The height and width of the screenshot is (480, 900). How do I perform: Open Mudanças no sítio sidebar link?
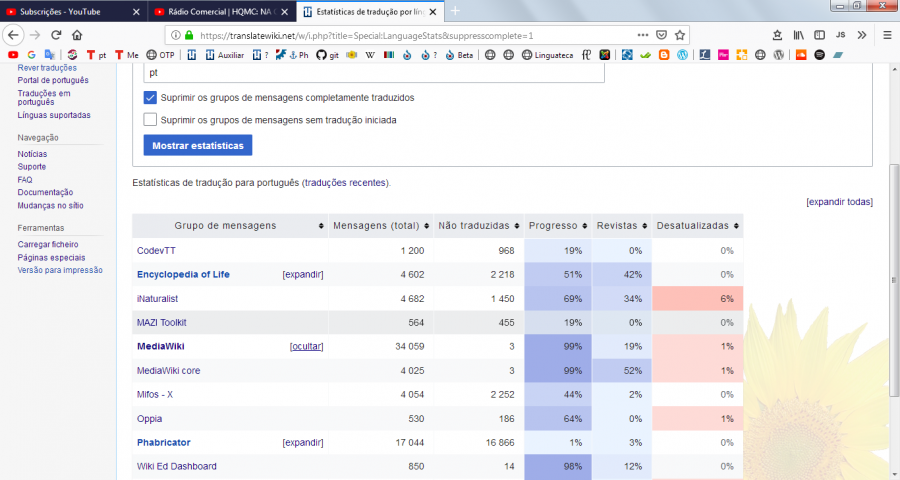tap(51, 205)
